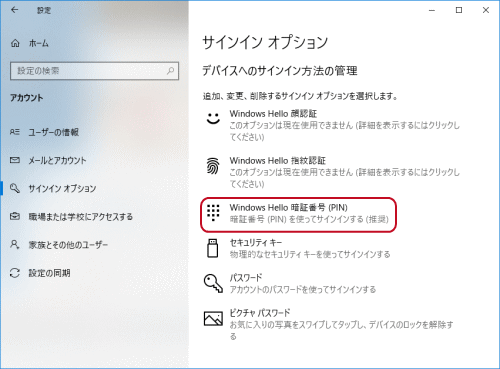Go back with the arrow icon
This screenshot has width=500, height=369.
pos(14,10)
